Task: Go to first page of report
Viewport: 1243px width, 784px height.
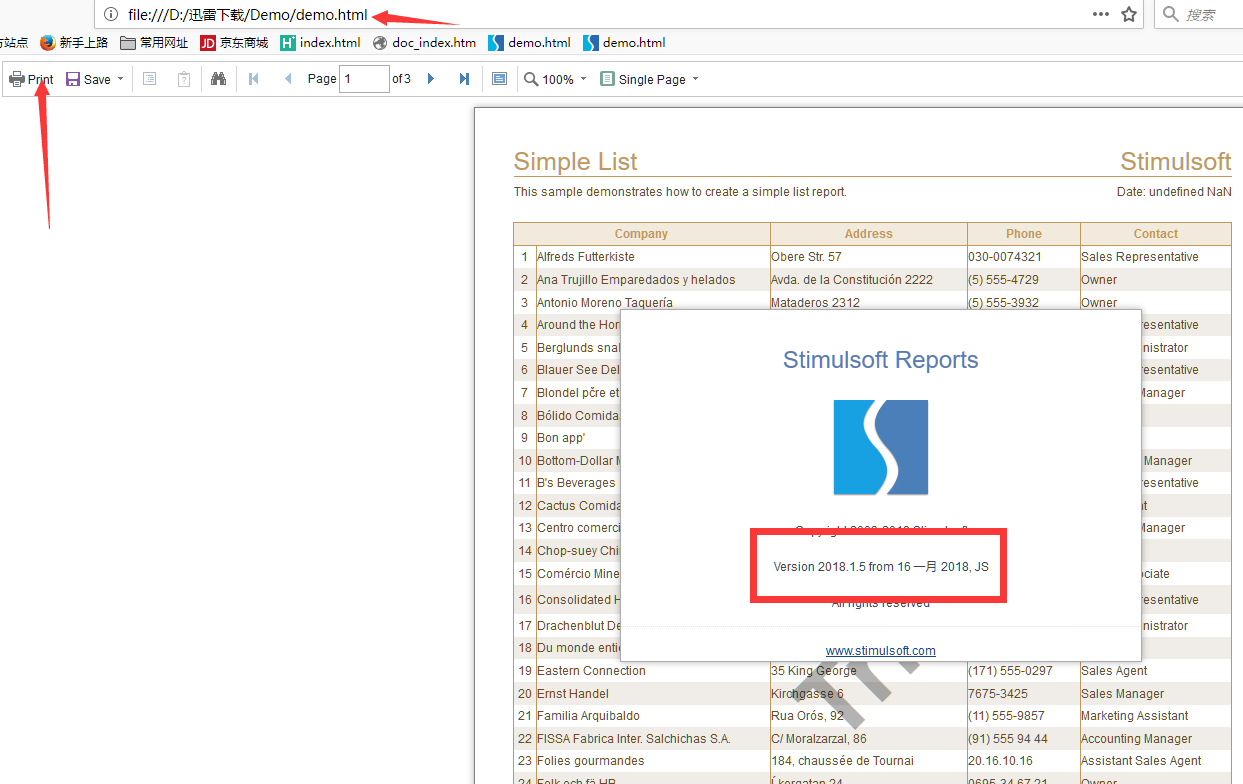Action: pyautogui.click(x=254, y=79)
